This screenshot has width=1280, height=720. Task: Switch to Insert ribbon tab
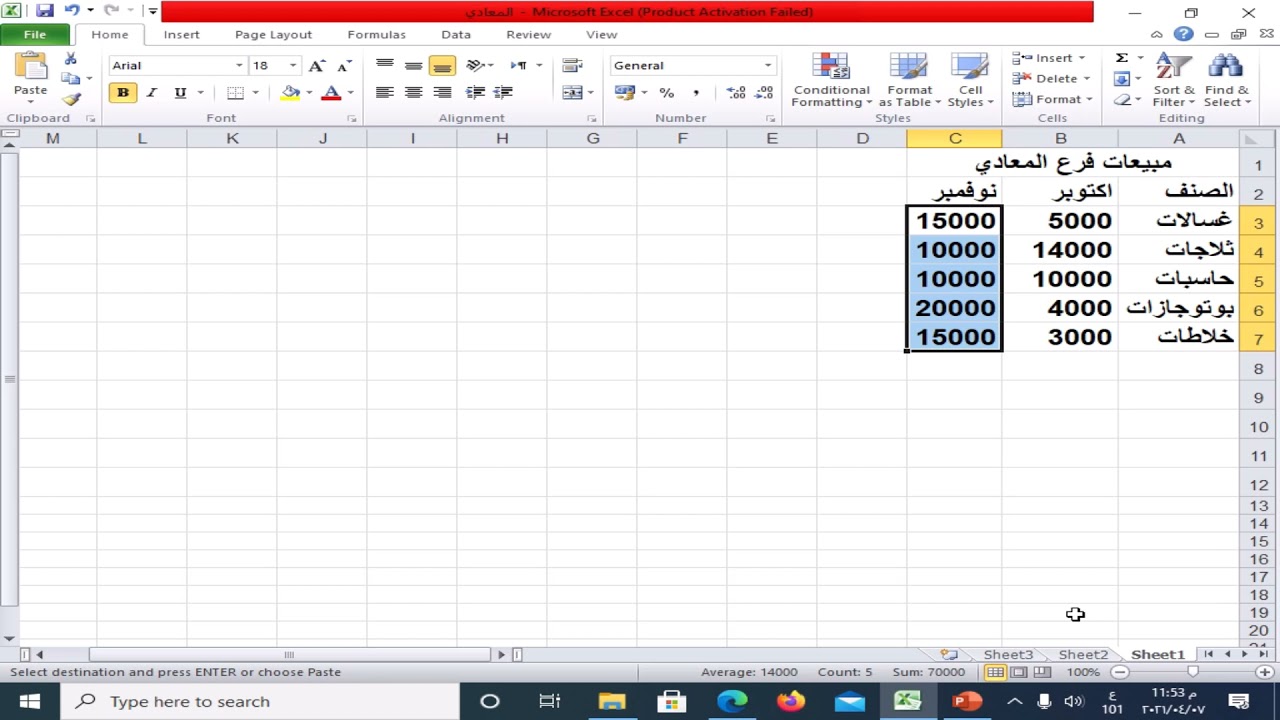181,34
